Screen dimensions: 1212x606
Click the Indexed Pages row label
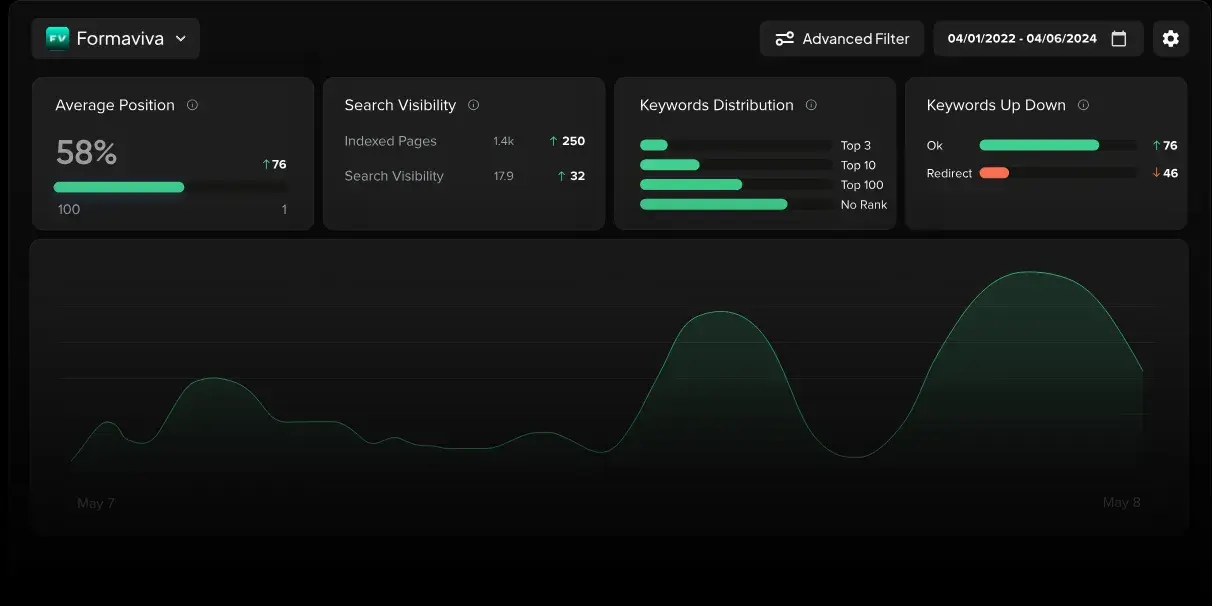[x=390, y=141]
